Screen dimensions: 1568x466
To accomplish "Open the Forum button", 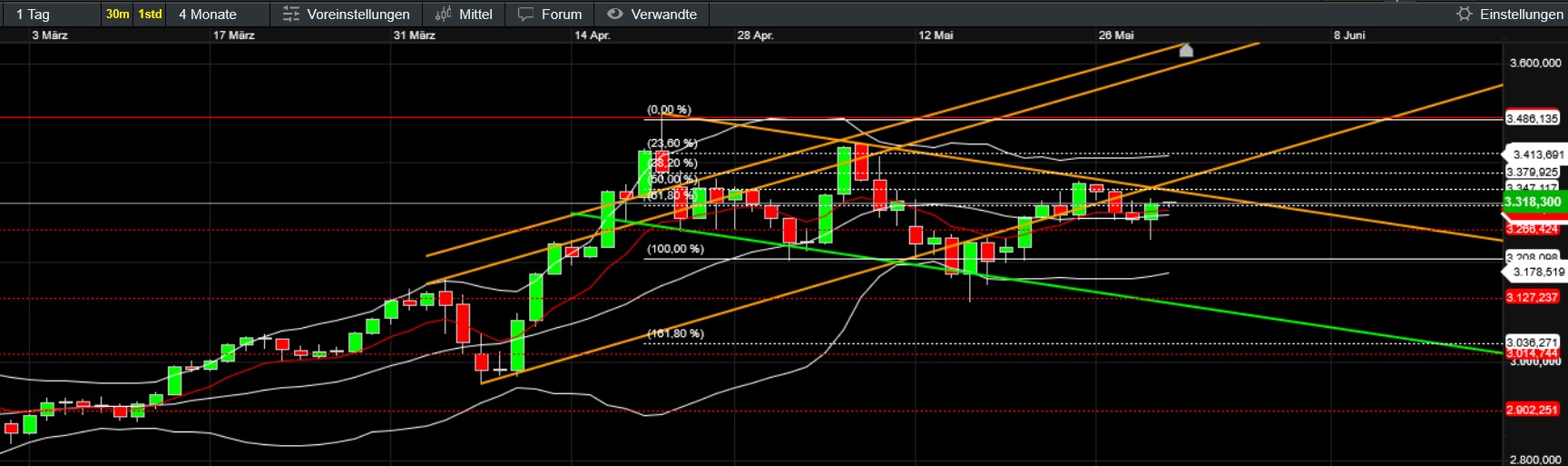I will point(550,14).
